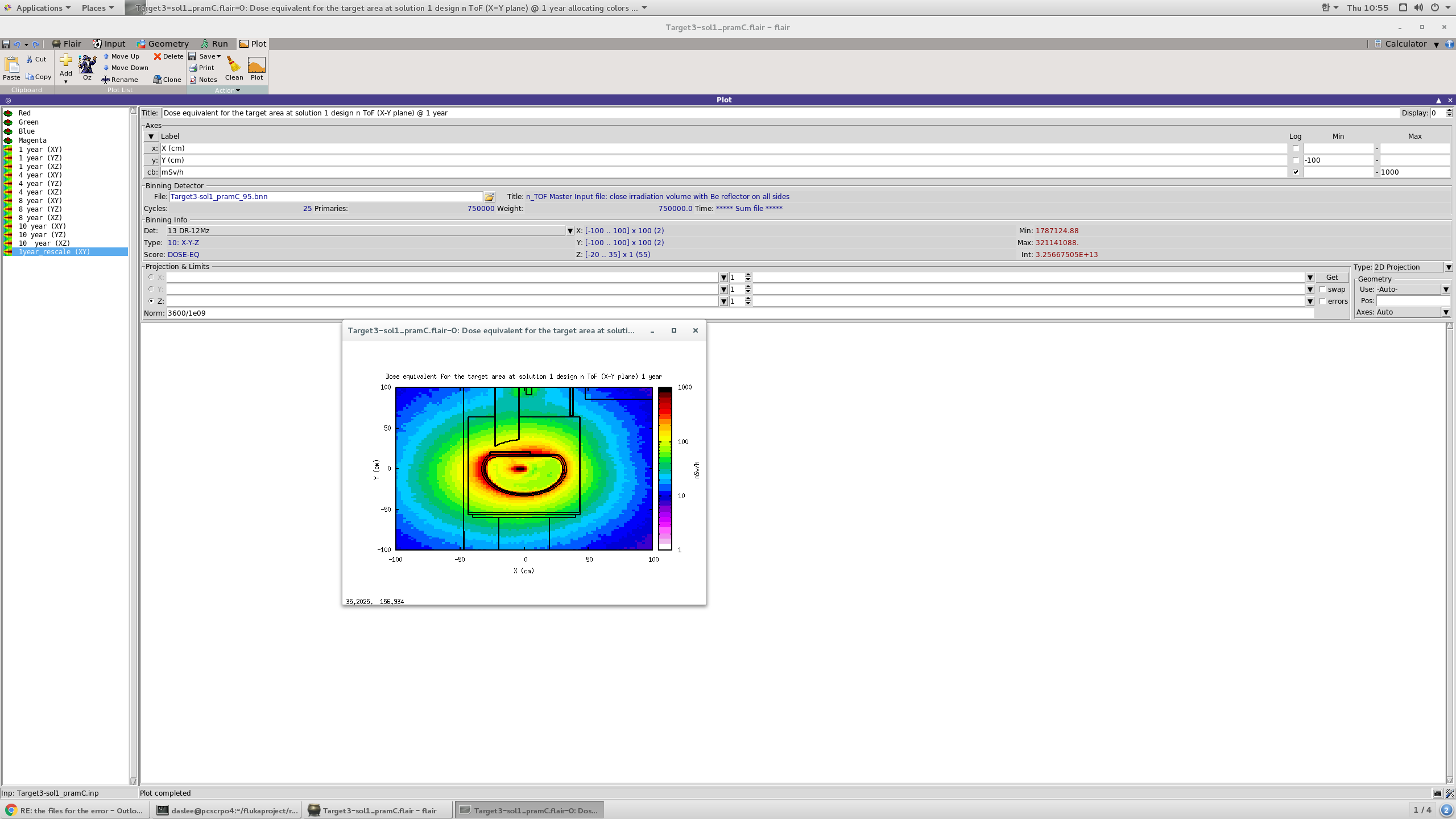Increase the Display stepper value
Image resolution: width=1456 pixels, height=819 pixels.
(x=1449, y=111)
